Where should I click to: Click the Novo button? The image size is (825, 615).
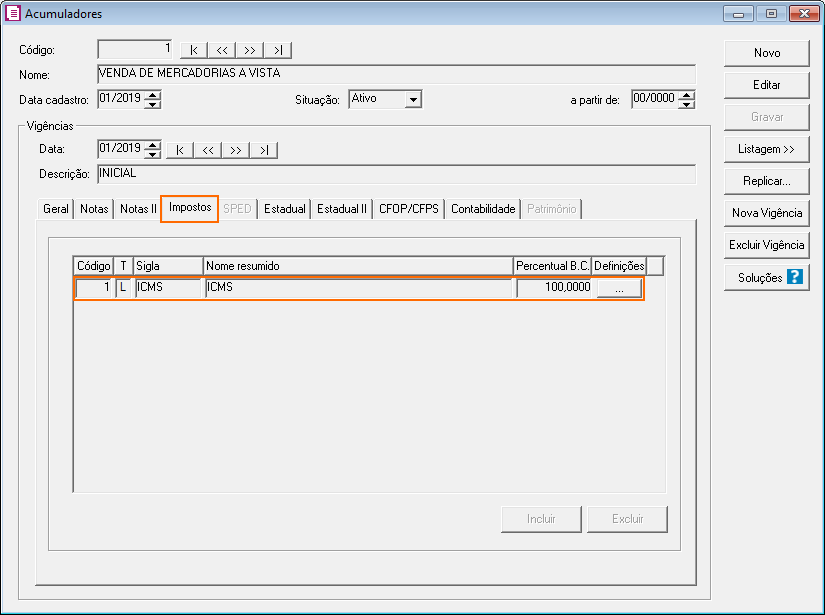[x=767, y=53]
